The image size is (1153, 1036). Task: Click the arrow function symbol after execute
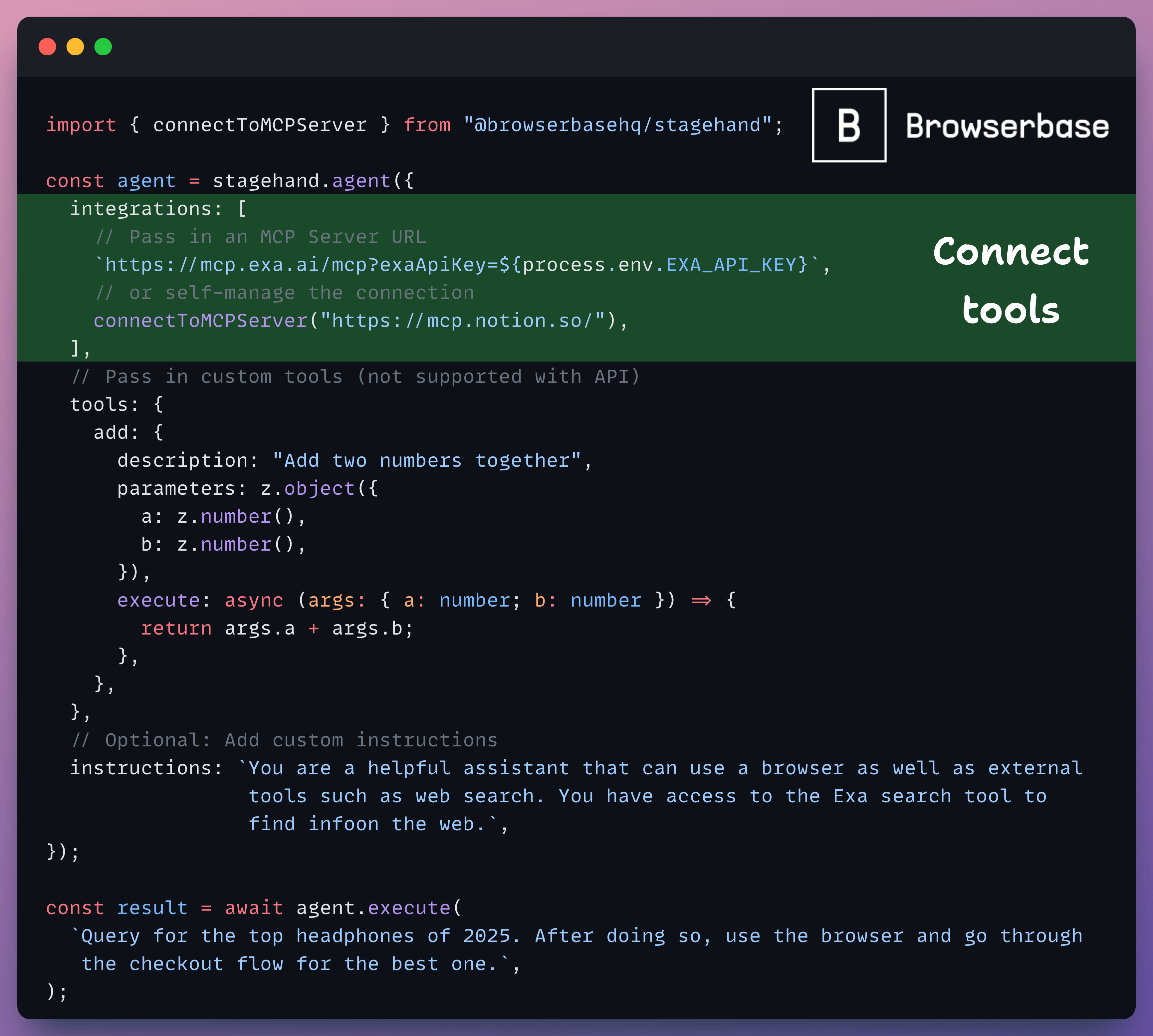click(701, 601)
